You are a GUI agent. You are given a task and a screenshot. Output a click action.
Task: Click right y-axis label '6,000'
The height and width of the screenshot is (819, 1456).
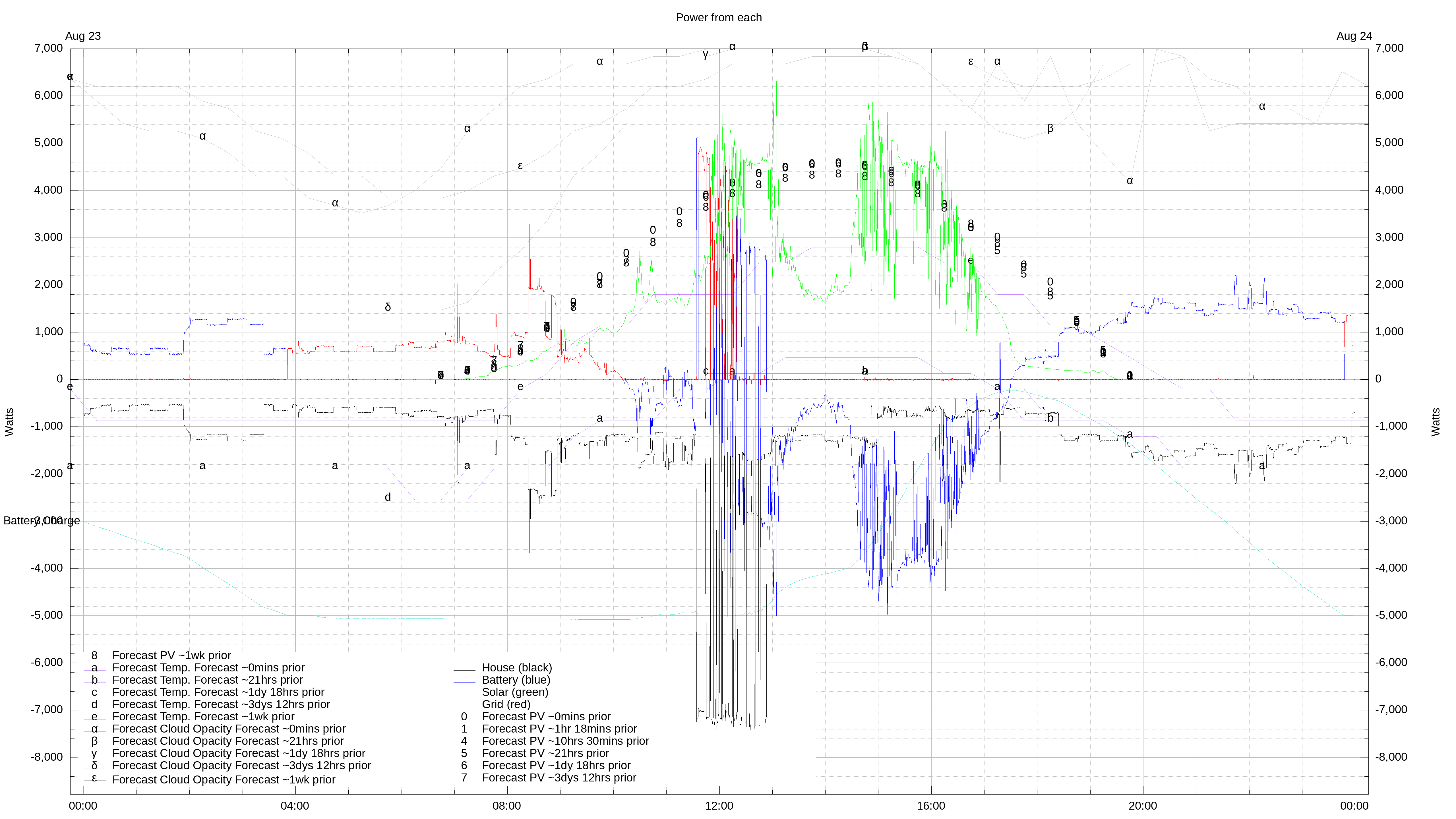click(1389, 96)
